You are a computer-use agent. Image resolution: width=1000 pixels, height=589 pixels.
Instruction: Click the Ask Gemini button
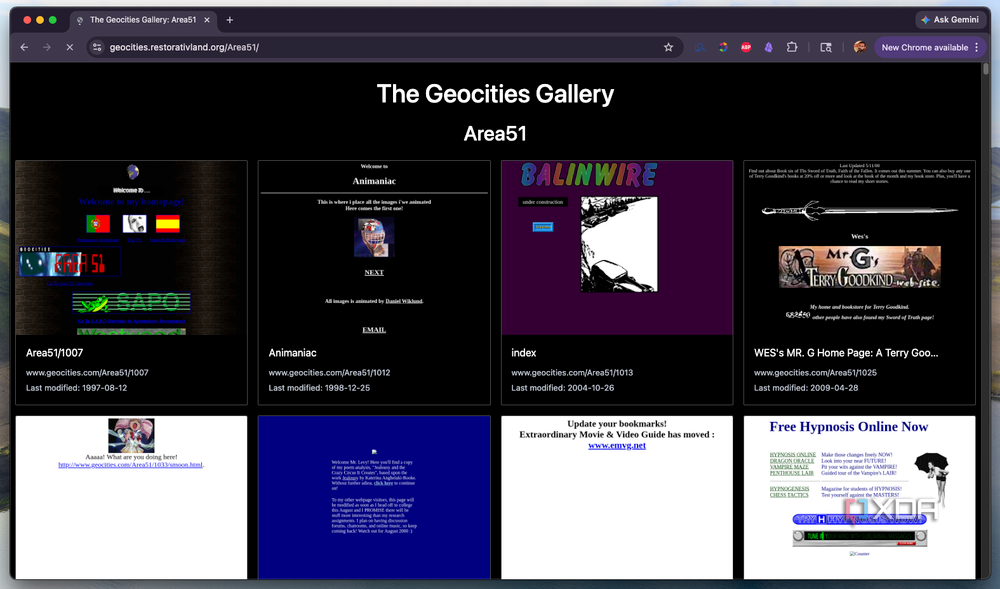point(950,20)
